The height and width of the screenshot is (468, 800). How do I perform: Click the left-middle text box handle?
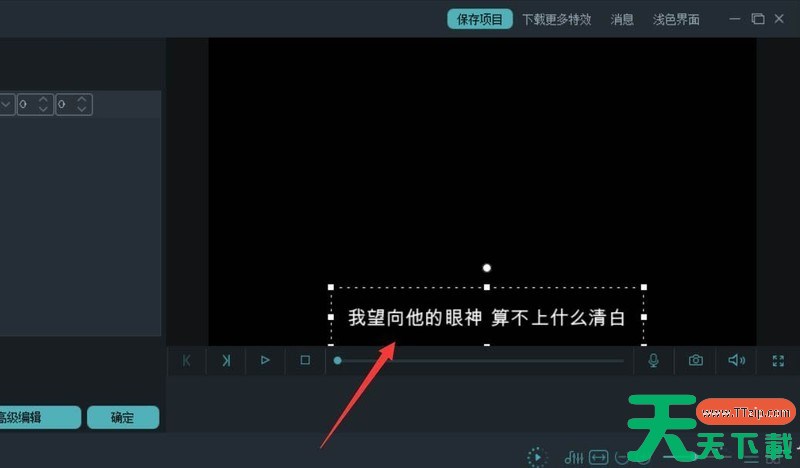pos(331,317)
